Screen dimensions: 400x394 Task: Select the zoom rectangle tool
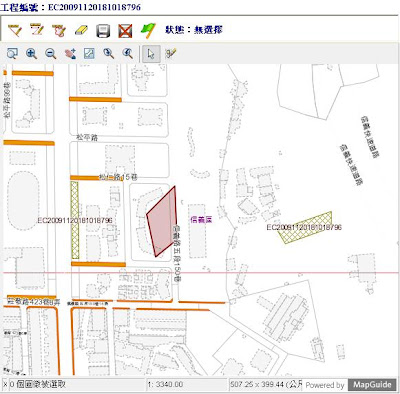point(12,53)
